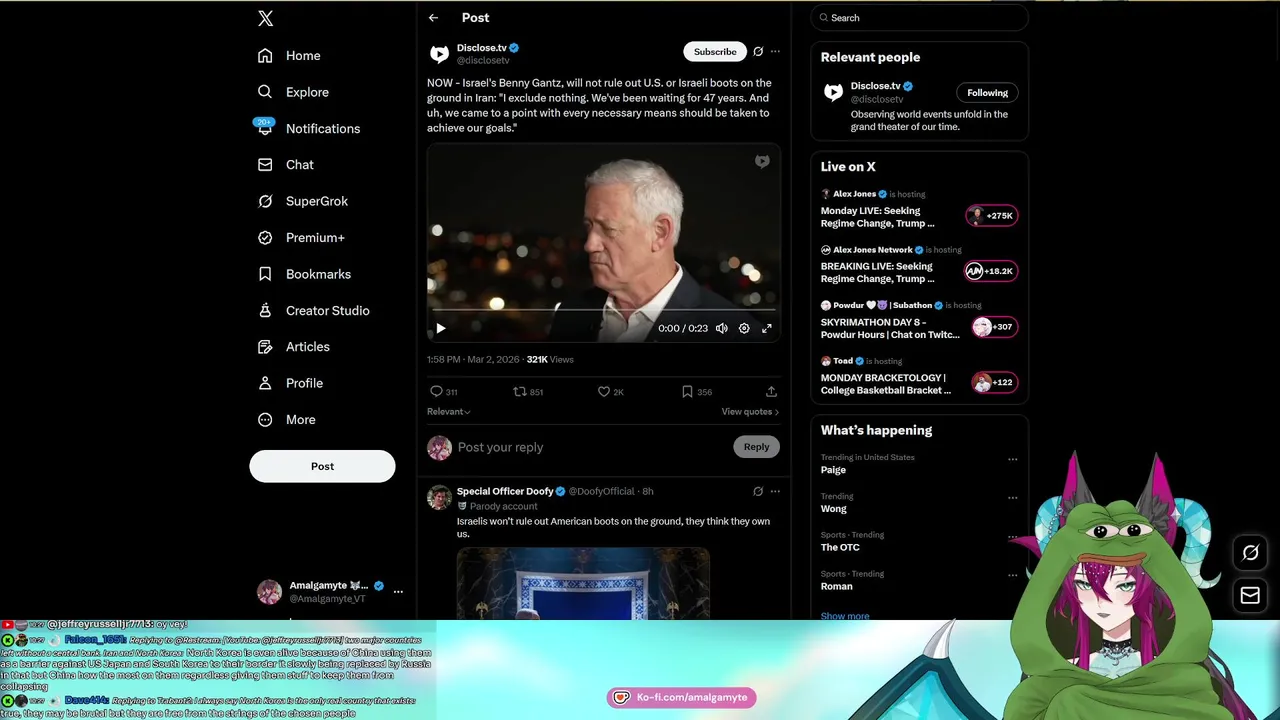
Task: Click the +18.2K listeners badge
Action: pyautogui.click(x=991, y=271)
